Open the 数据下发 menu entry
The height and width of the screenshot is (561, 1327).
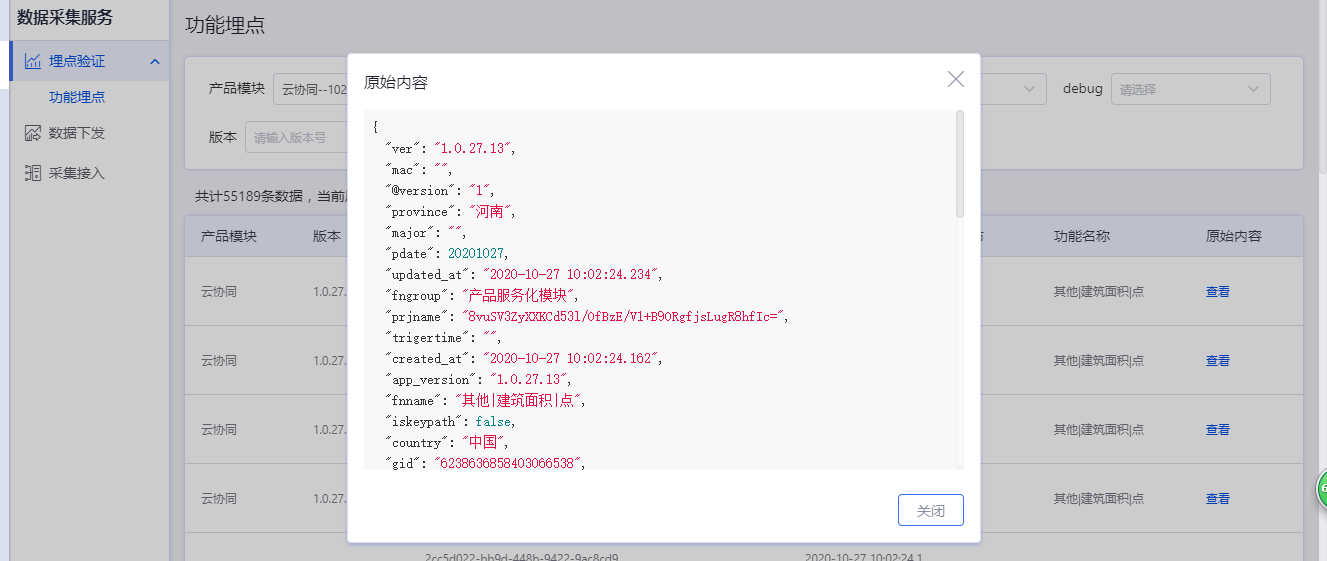tap(77, 133)
